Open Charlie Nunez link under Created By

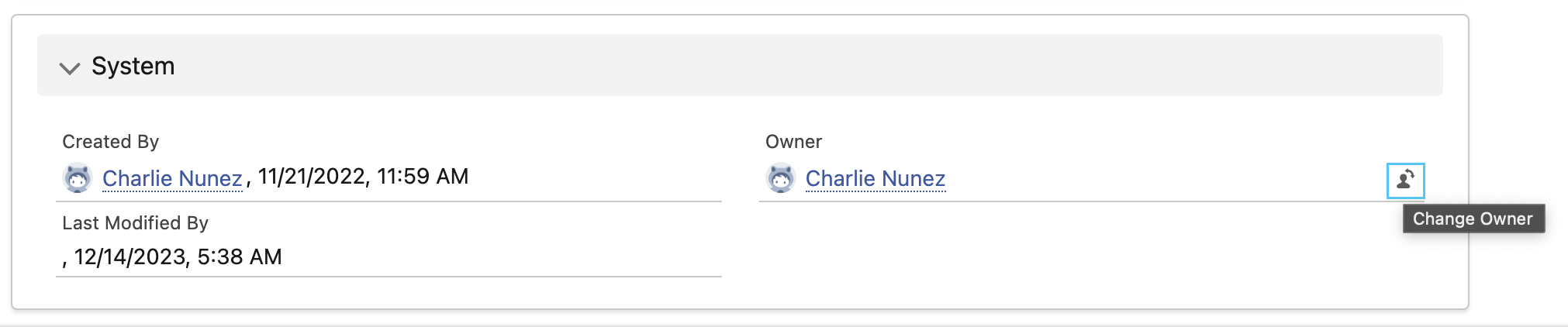tap(172, 178)
